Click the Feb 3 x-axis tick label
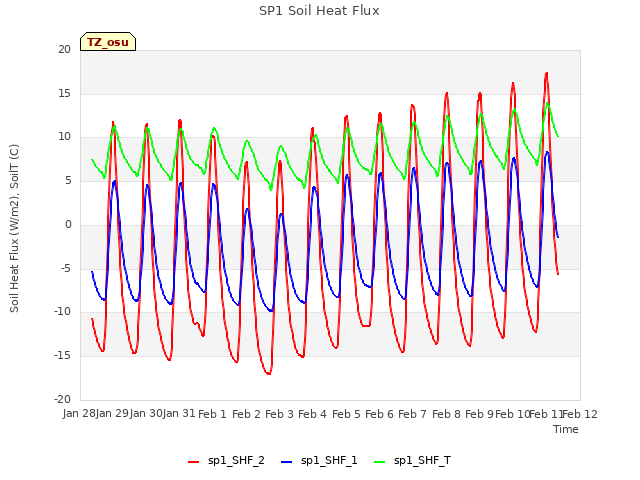The height and width of the screenshot is (480, 640). (x=279, y=414)
